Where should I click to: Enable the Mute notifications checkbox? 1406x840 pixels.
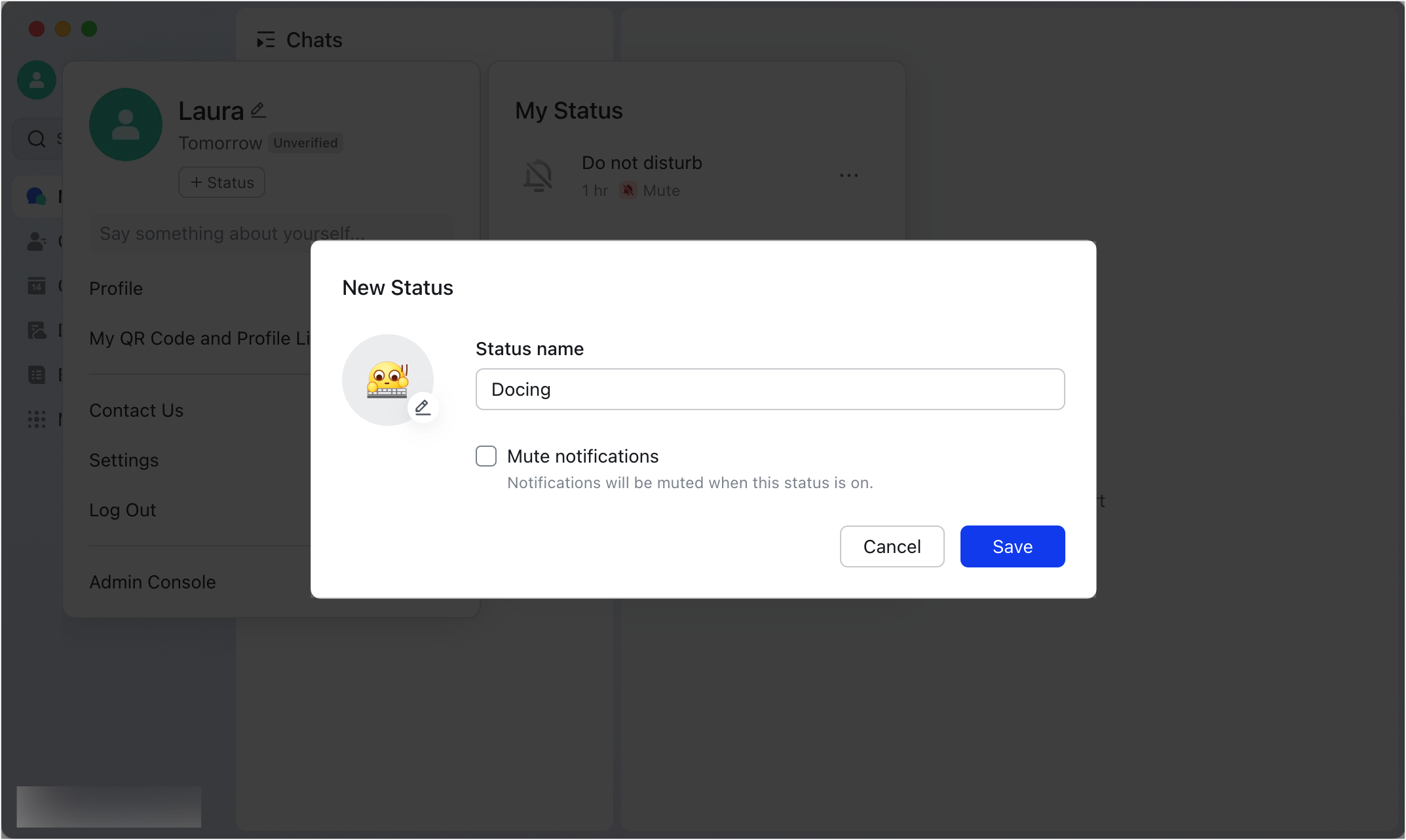[x=485, y=455]
